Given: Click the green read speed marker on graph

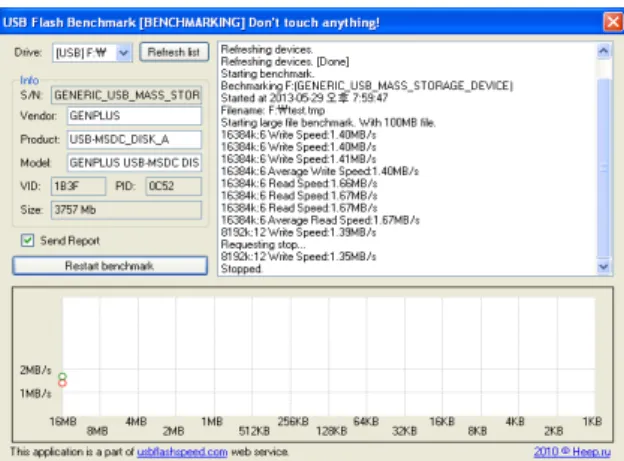Looking at the screenshot, I should pyautogui.click(x=62, y=376).
